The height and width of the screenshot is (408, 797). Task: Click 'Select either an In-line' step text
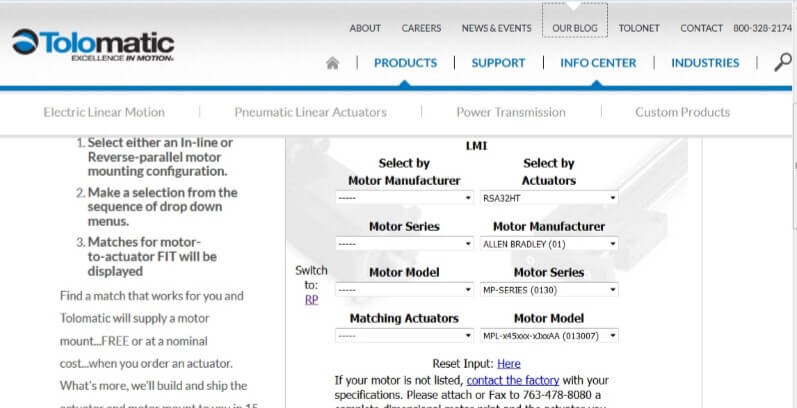[x=160, y=156]
